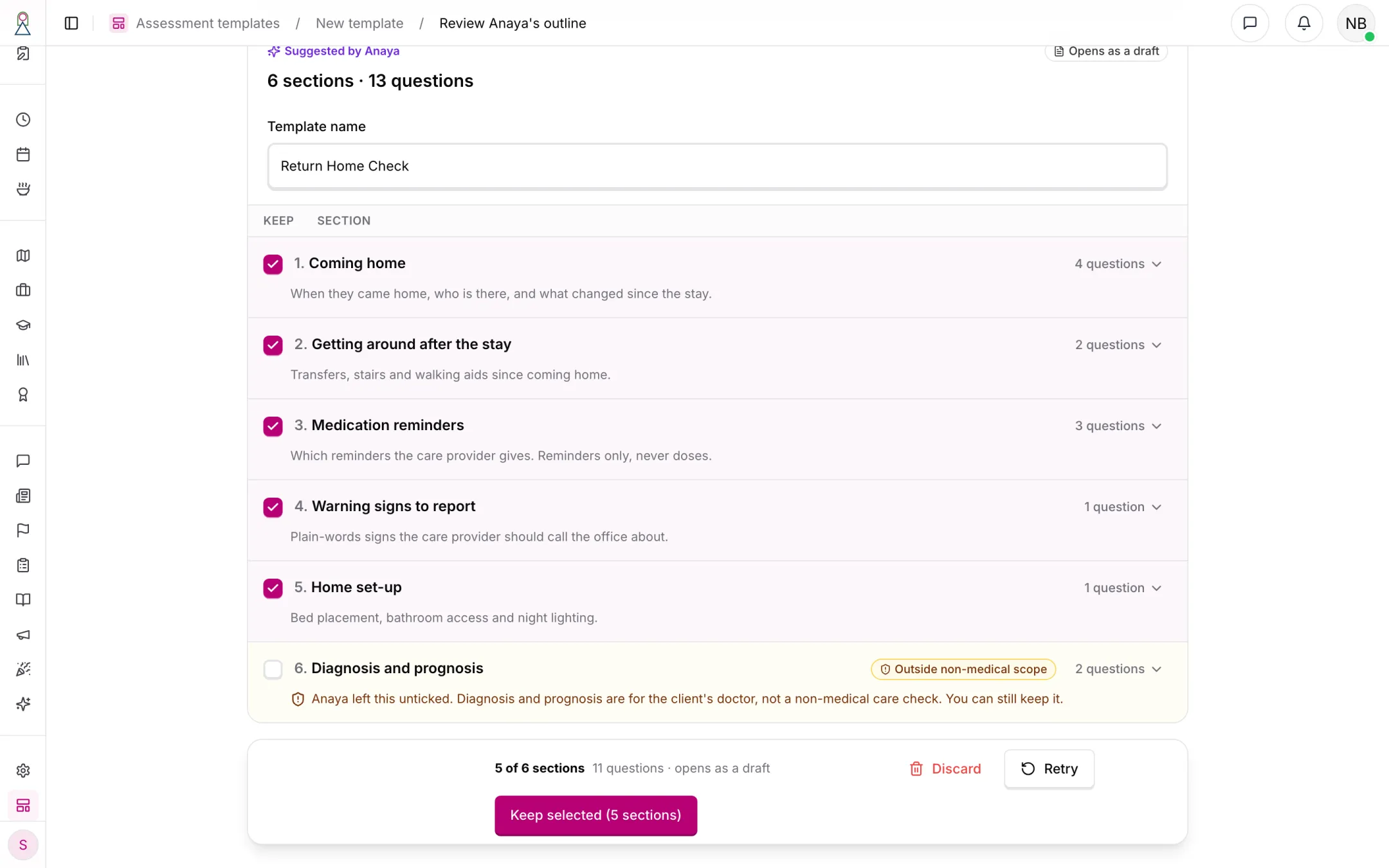Screen dimensions: 1389x868
Task: Toggle the sidebar panel icon
Action: tap(71, 23)
